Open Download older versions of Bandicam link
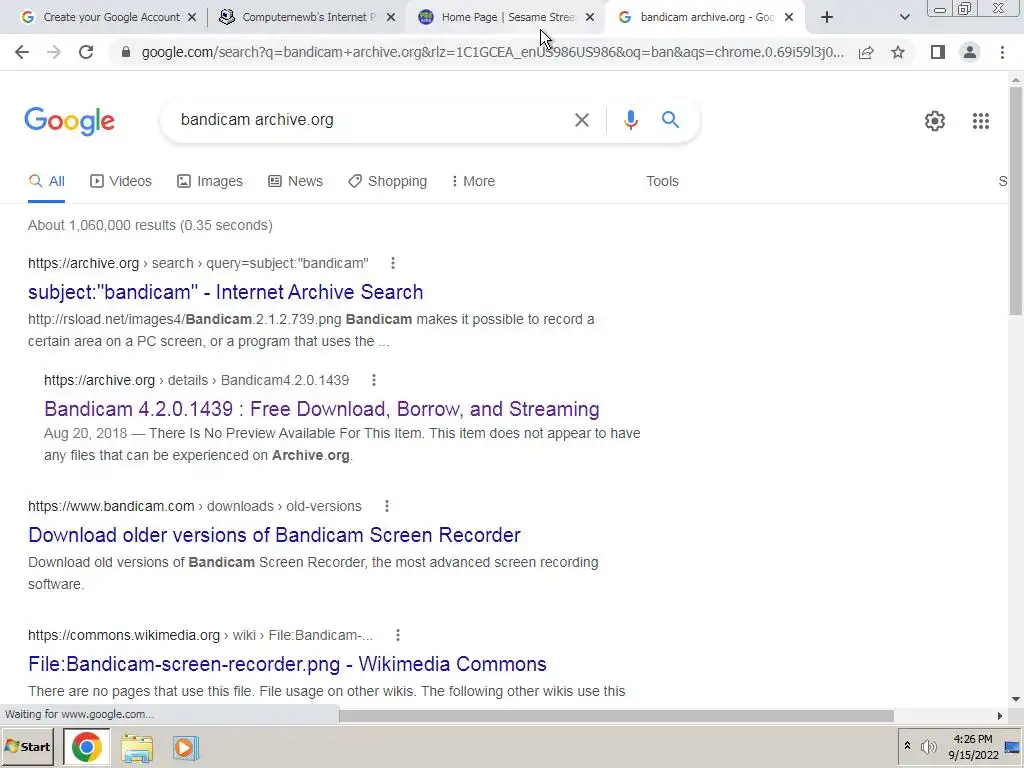The width and height of the screenshot is (1024, 768). 274,535
